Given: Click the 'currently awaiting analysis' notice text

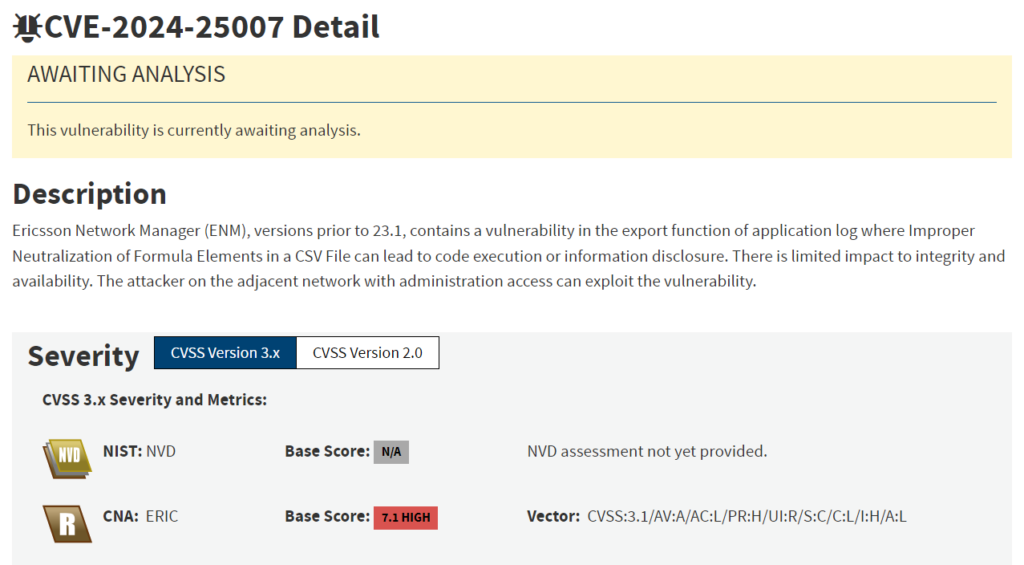Looking at the screenshot, I should pyautogui.click(x=193, y=130).
